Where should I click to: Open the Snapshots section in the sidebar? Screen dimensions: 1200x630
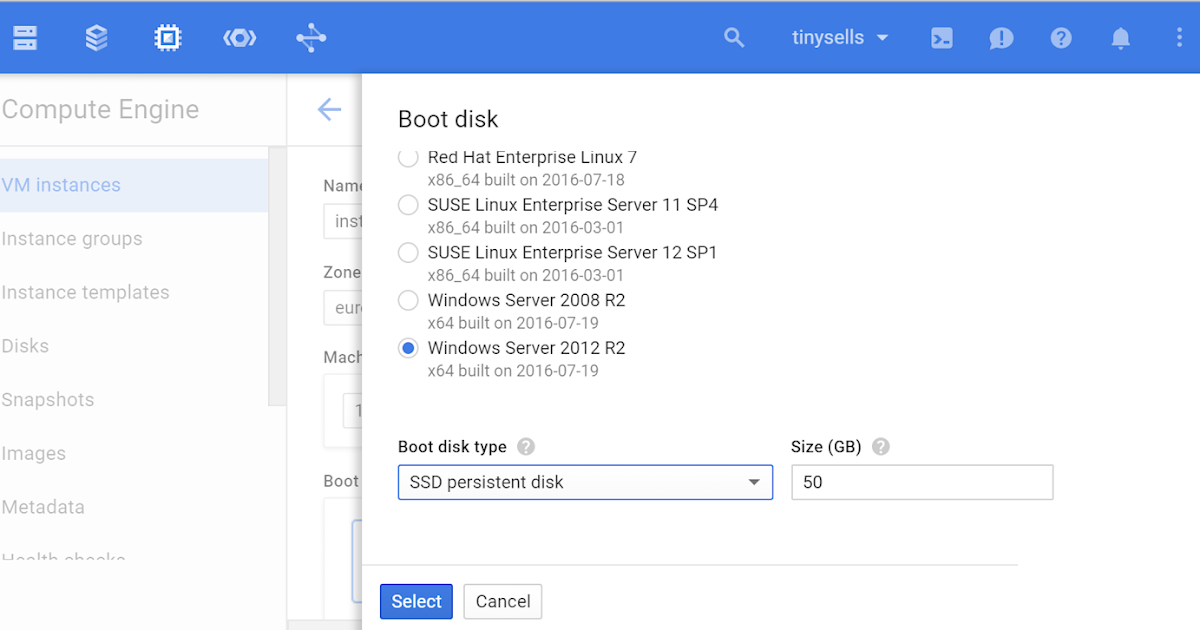click(48, 399)
